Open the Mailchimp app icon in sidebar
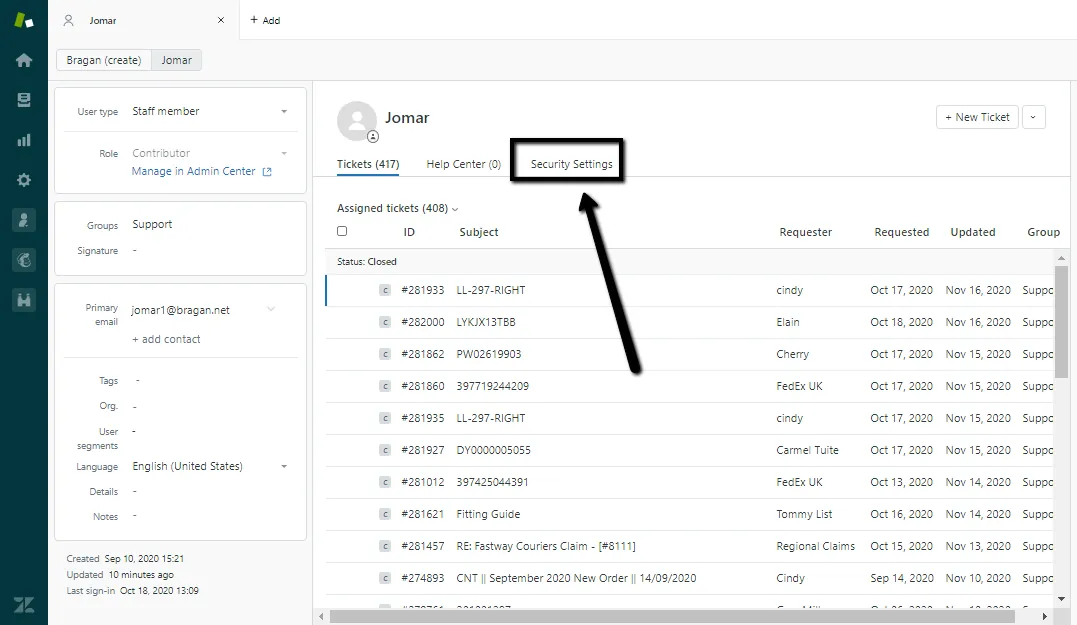Image resolution: width=1077 pixels, height=625 pixels. pyautogui.click(x=24, y=260)
